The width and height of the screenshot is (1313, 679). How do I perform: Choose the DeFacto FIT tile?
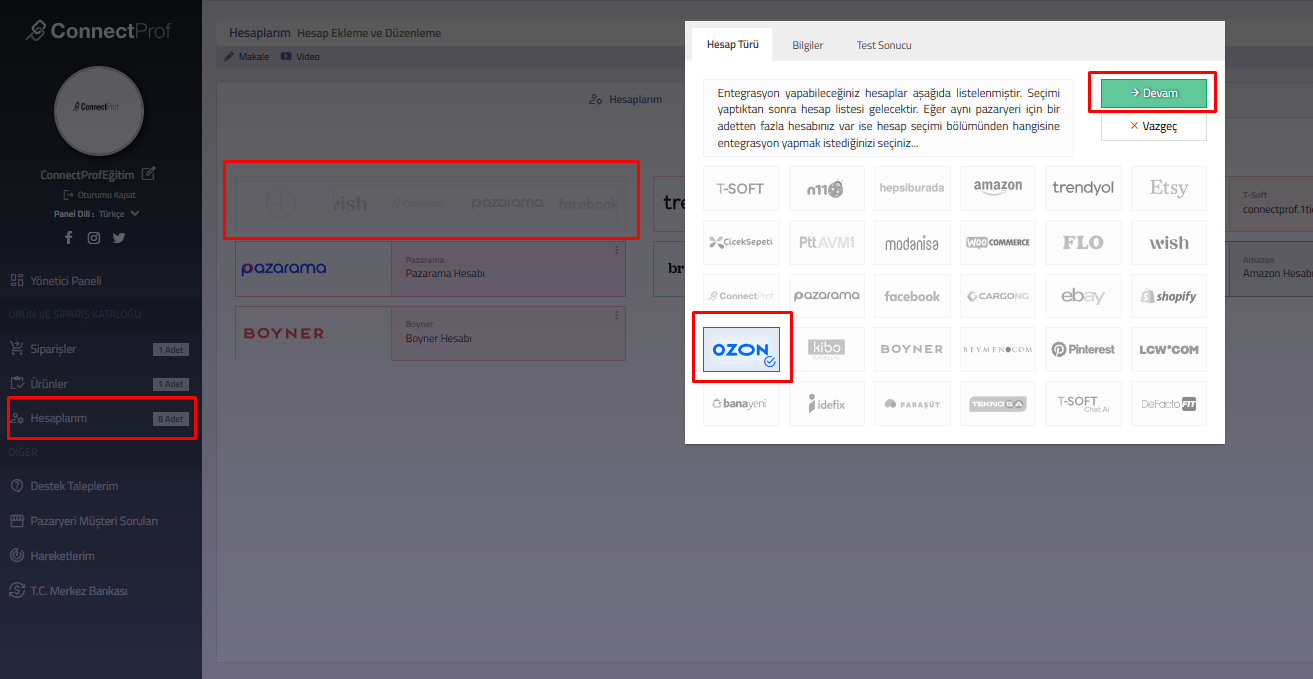pos(1169,404)
